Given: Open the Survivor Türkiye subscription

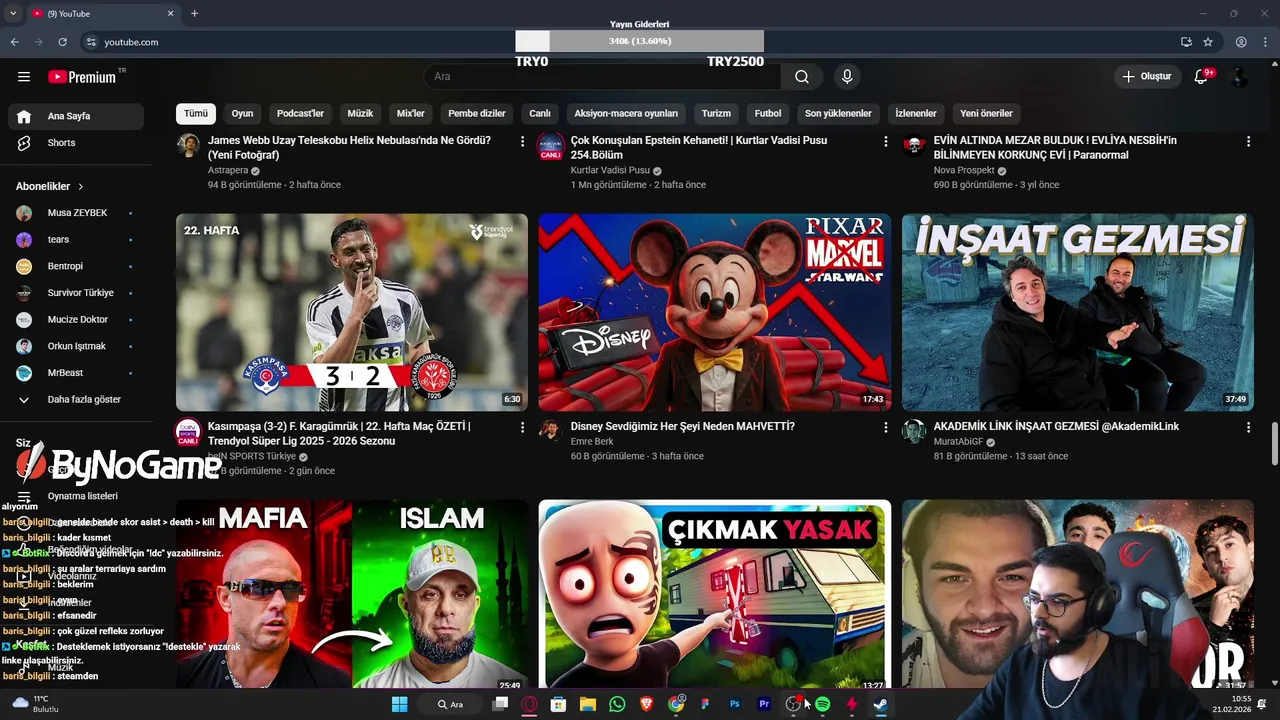Looking at the screenshot, I should click(76, 293).
